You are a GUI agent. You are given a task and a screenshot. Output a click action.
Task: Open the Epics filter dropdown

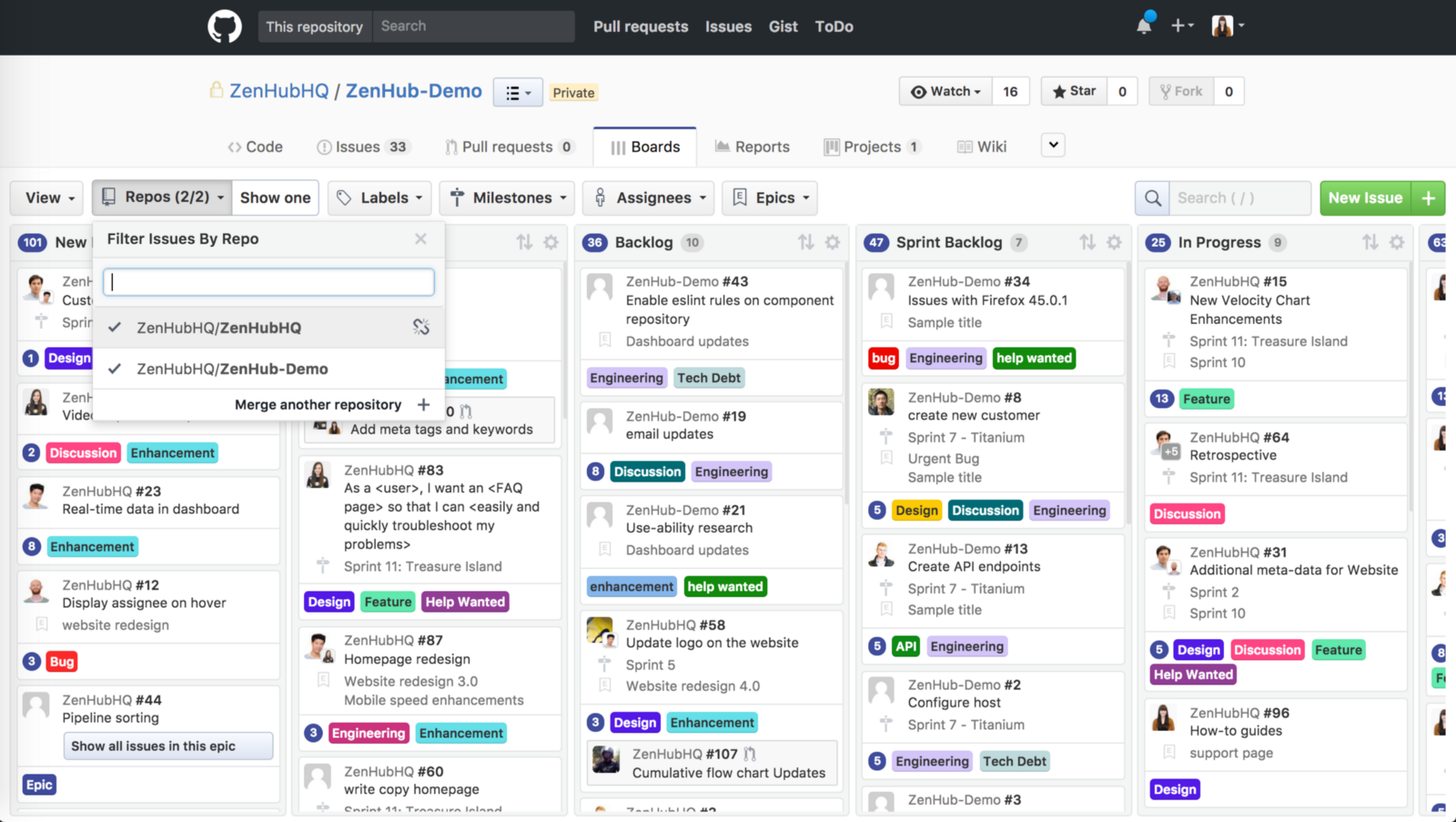pos(770,198)
